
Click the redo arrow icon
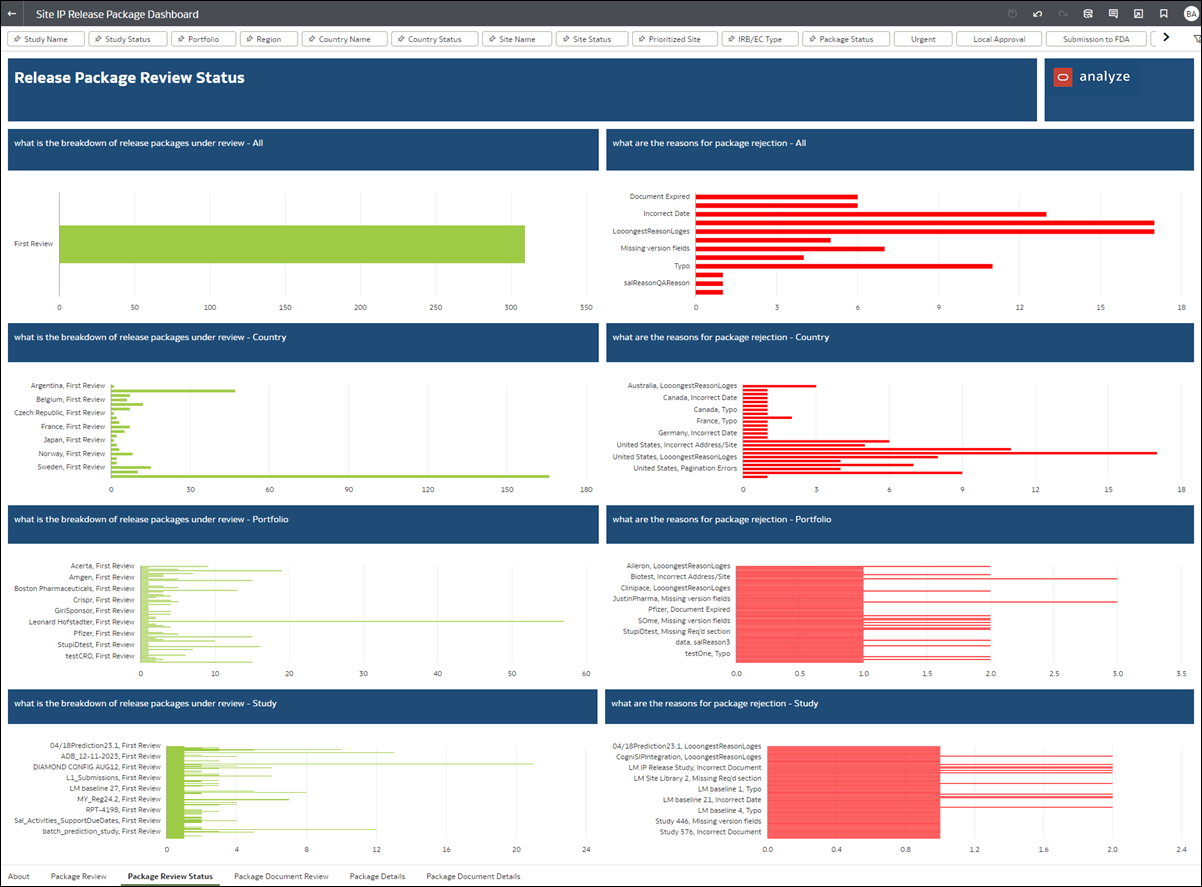point(1062,14)
